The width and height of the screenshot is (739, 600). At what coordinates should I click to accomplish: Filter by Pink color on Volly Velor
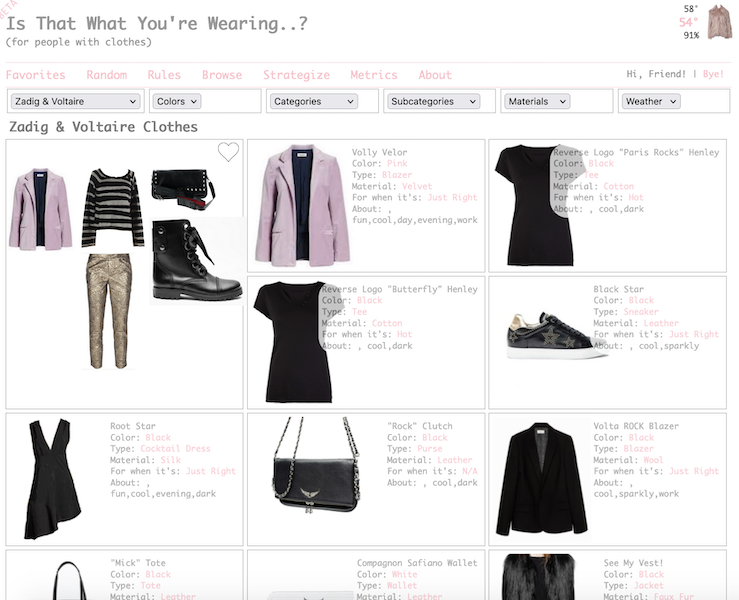click(x=397, y=164)
